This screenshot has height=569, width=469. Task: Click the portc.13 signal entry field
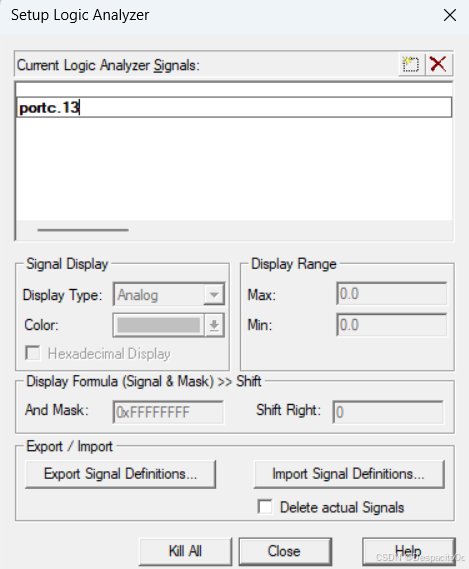click(x=234, y=107)
